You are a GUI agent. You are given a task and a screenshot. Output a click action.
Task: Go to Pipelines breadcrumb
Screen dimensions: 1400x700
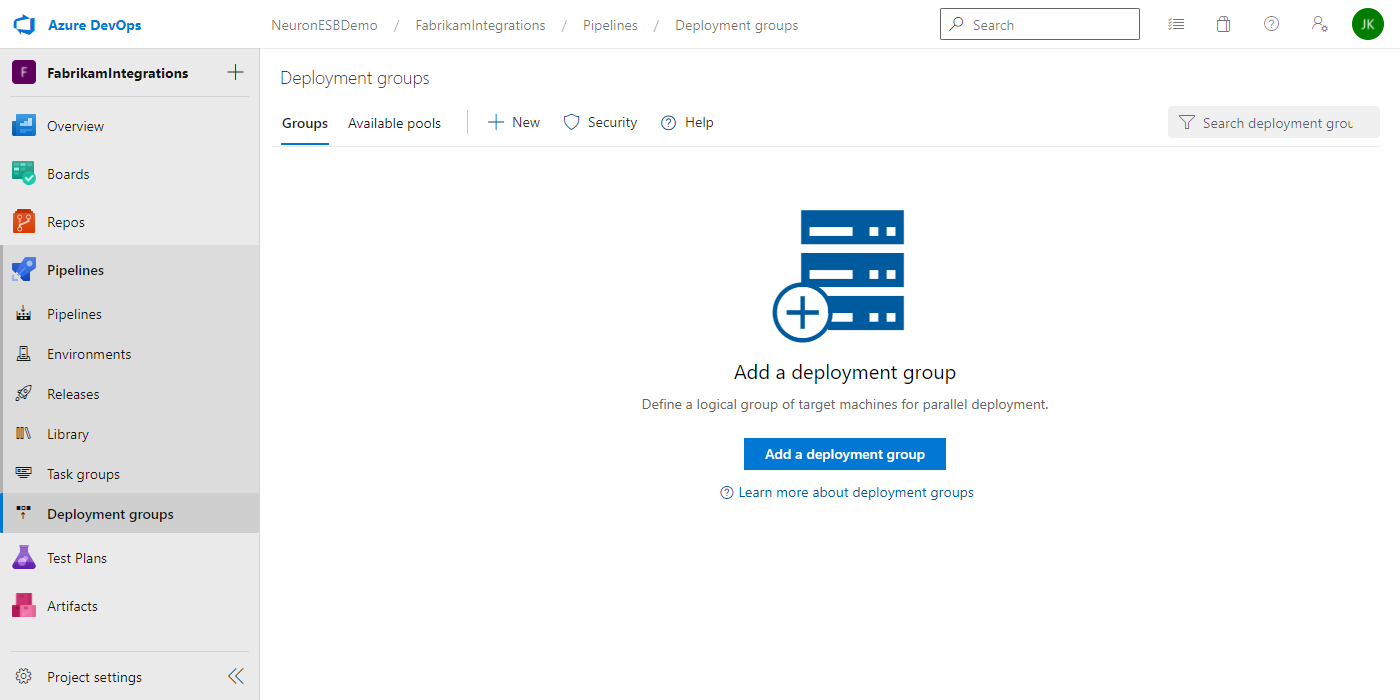pos(611,25)
